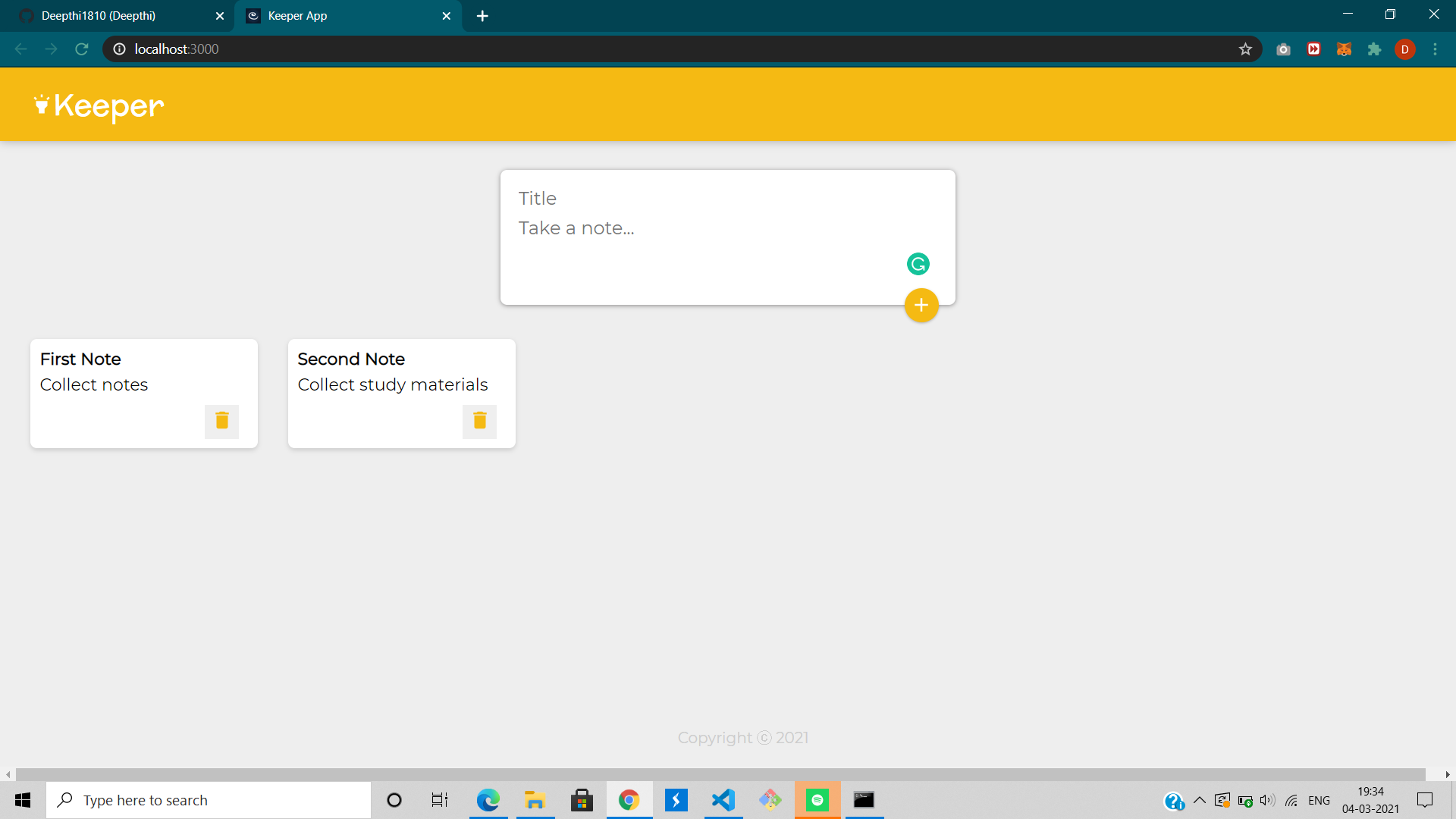Open a new browser tab
Viewport: 1456px width, 819px height.
point(482,16)
